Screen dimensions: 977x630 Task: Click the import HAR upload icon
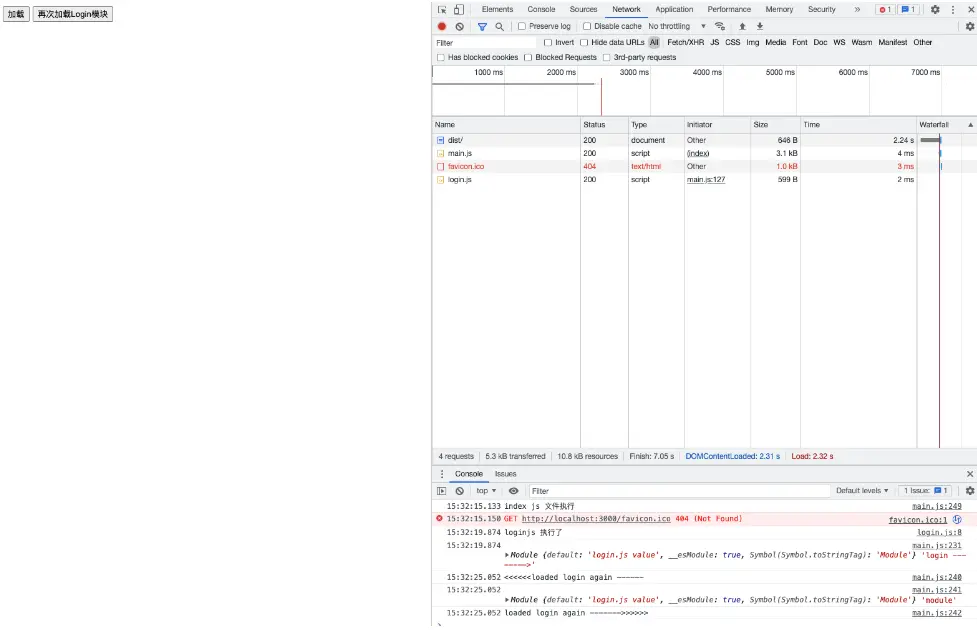[x=742, y=27]
